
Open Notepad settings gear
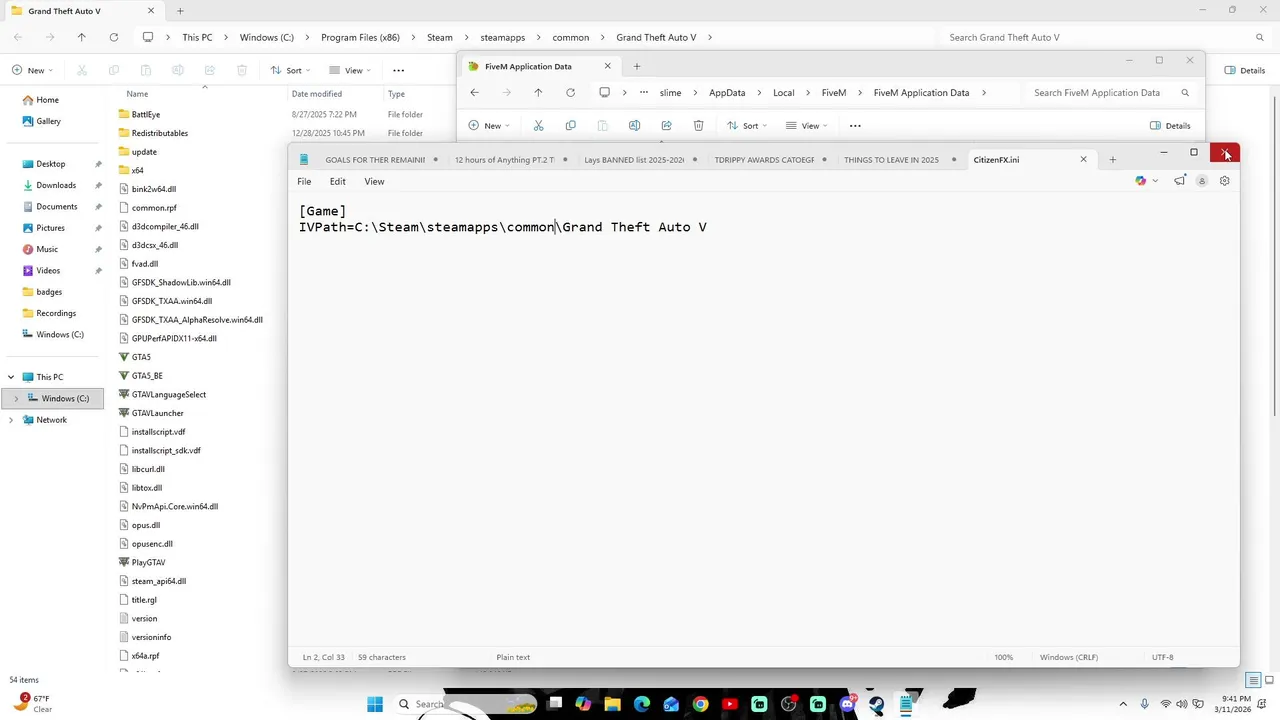[1224, 181]
